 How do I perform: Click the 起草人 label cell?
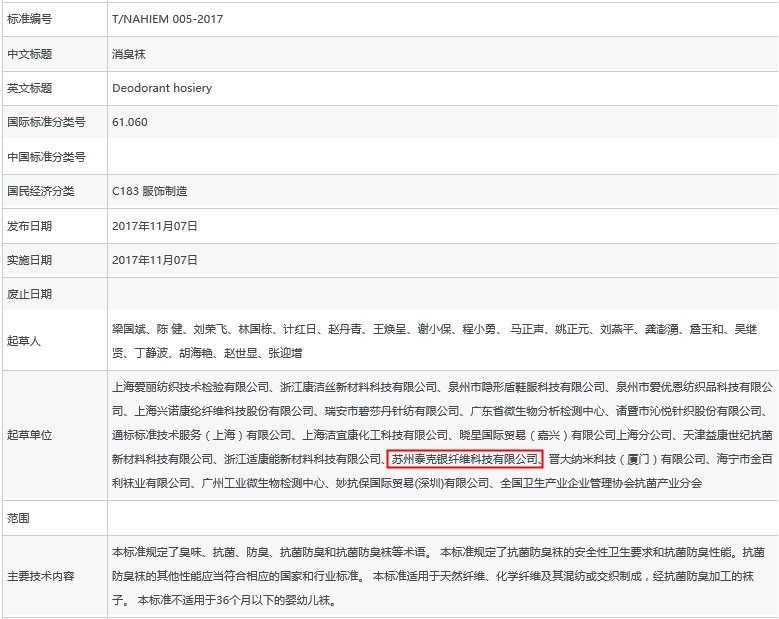[24, 341]
